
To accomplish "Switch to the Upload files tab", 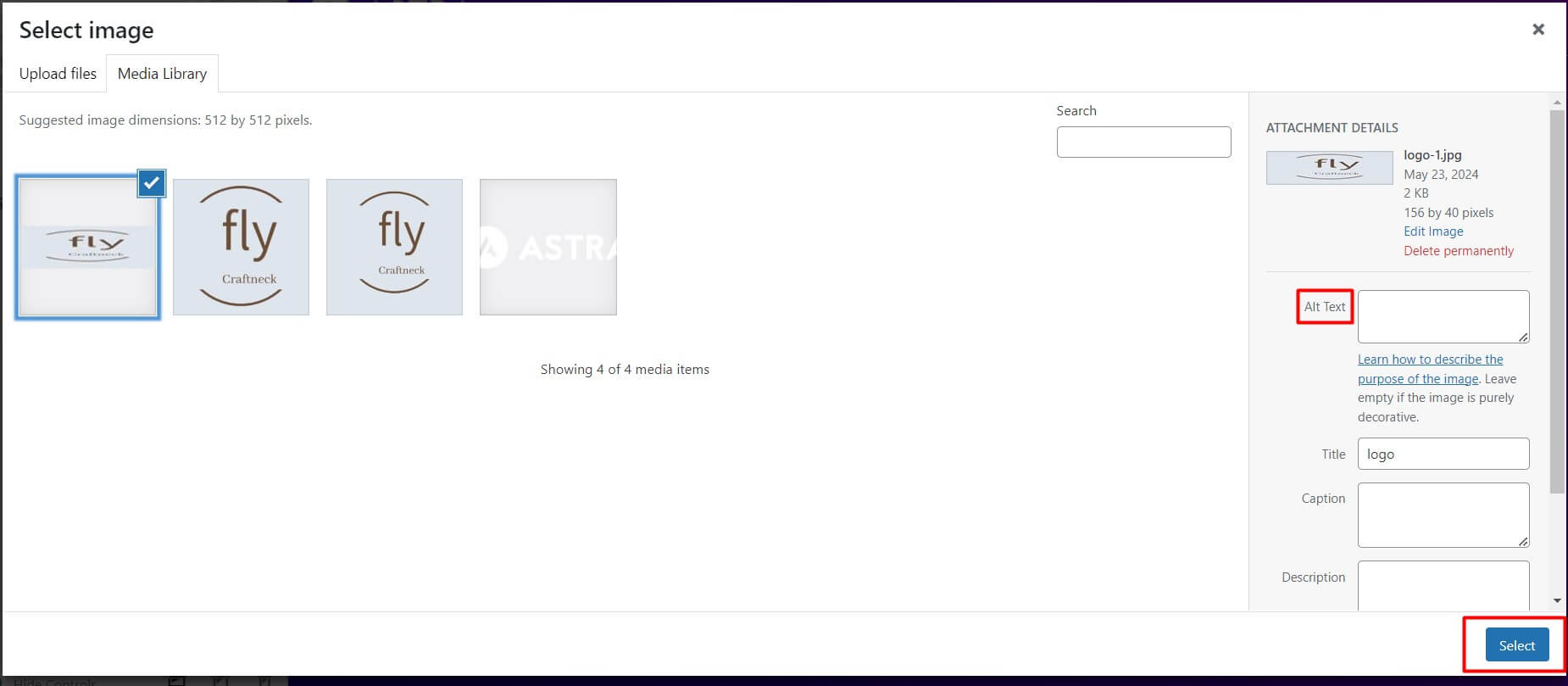I will [x=58, y=74].
